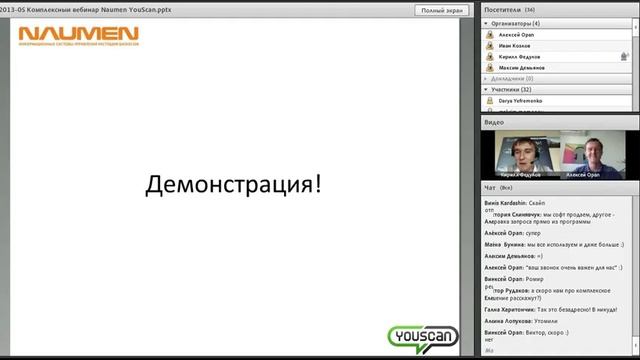Expand the Докладчики (0) group
Screen dimensions: 640x360
(486, 78)
